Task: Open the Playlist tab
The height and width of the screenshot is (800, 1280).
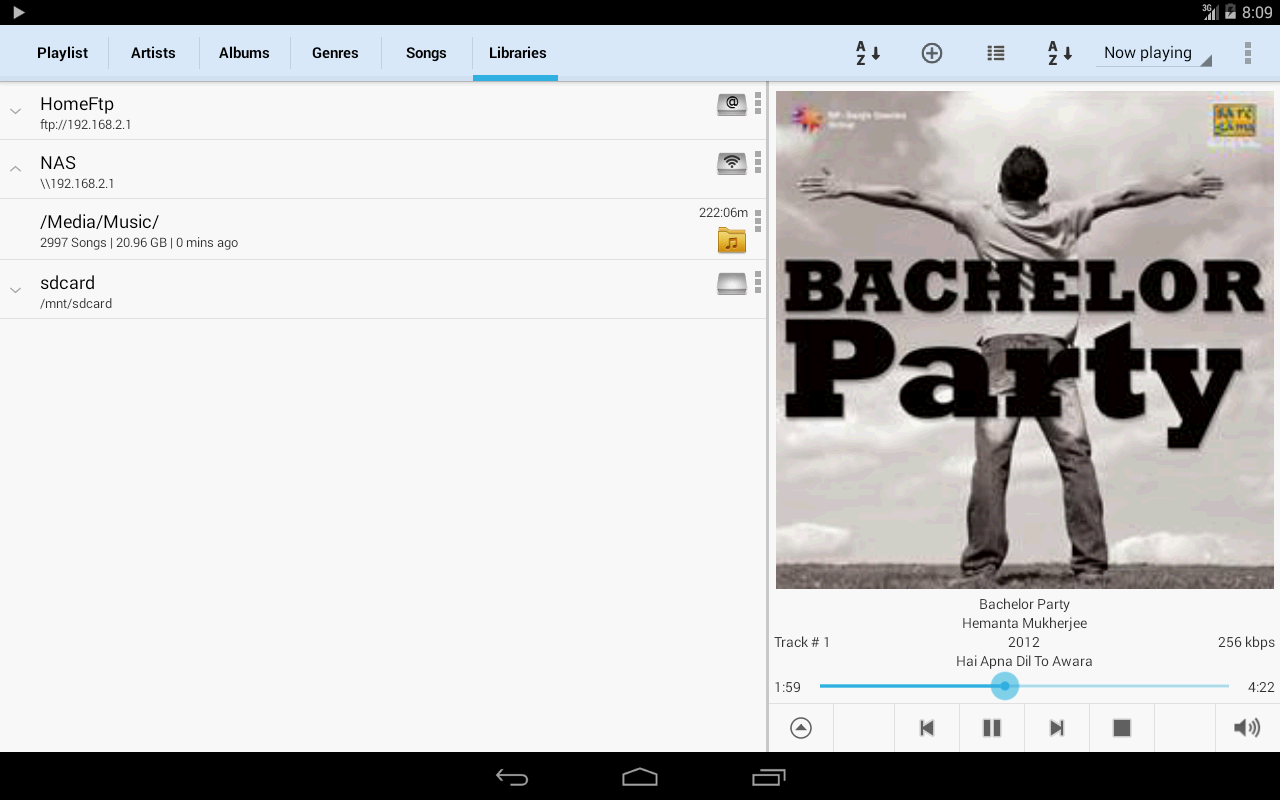Action: pyautogui.click(x=62, y=53)
